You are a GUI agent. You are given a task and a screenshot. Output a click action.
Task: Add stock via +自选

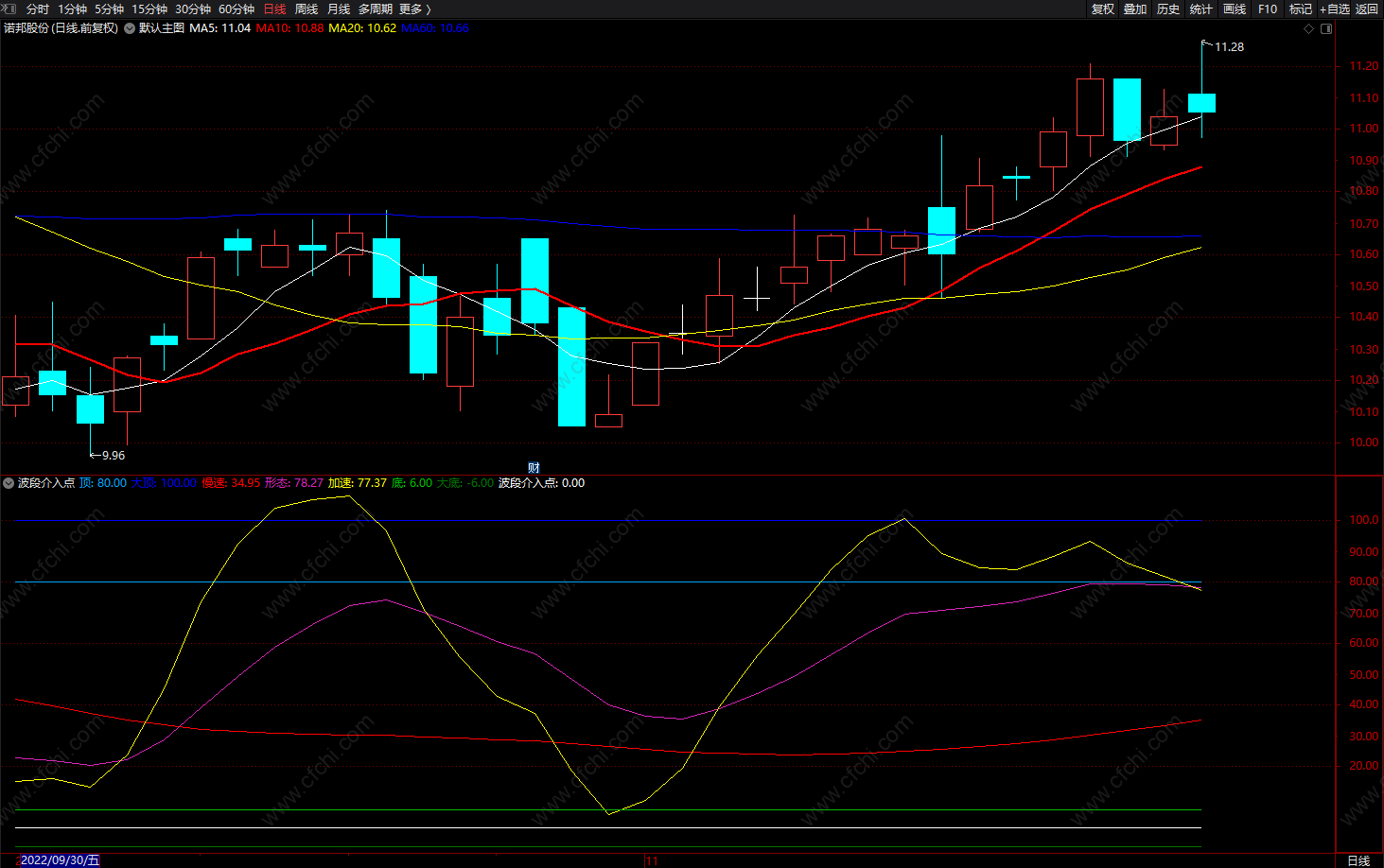(1335, 9)
